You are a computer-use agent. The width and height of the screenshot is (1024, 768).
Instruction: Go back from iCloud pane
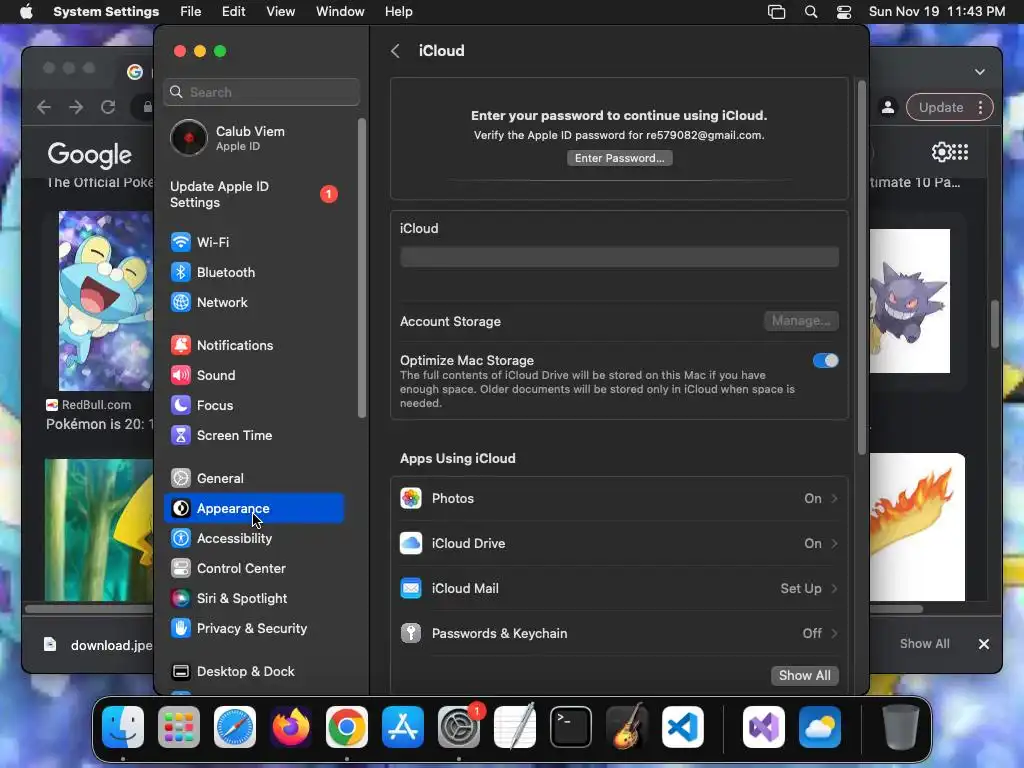[x=395, y=51]
